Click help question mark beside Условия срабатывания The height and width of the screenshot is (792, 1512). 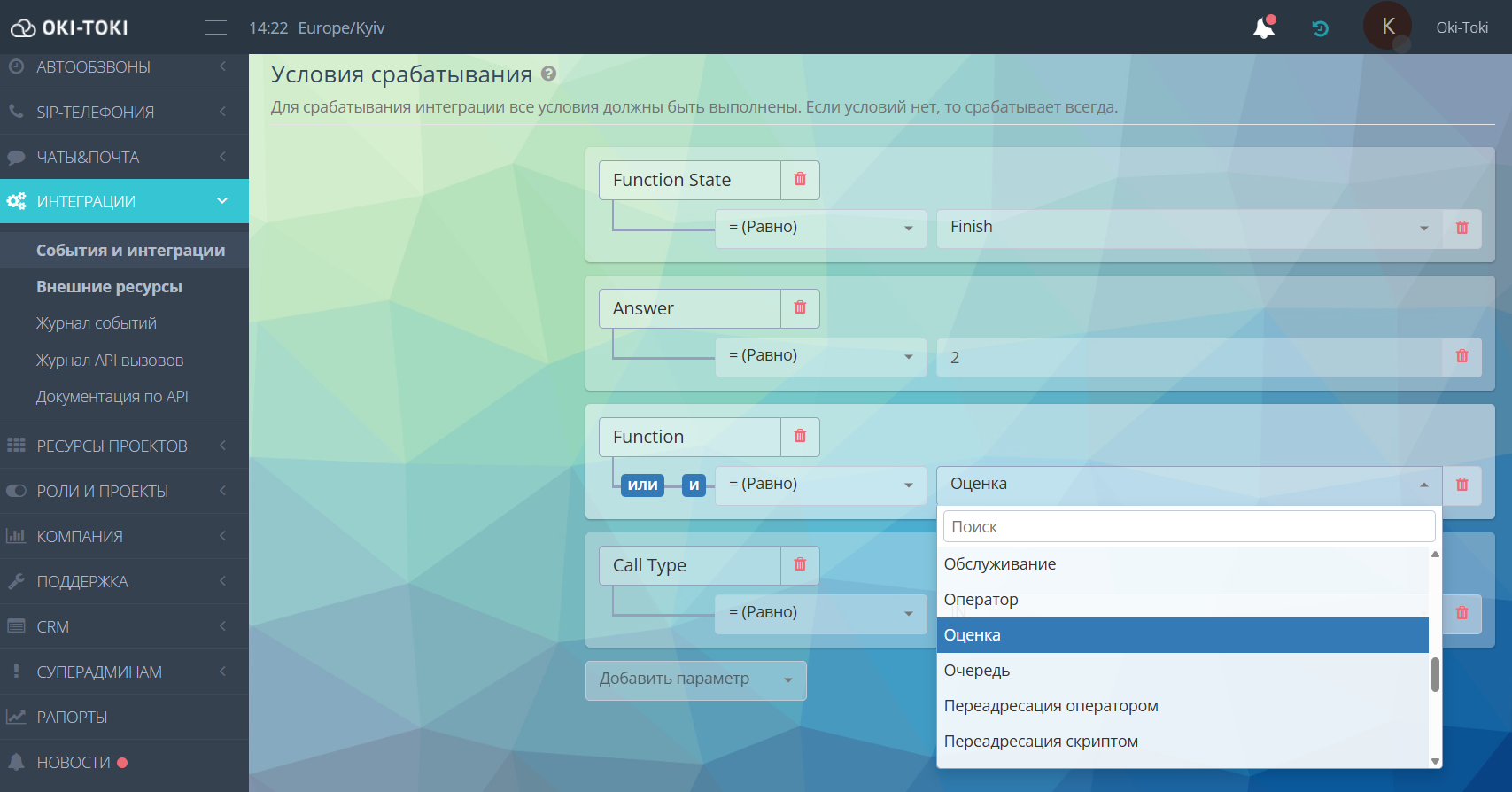549,74
